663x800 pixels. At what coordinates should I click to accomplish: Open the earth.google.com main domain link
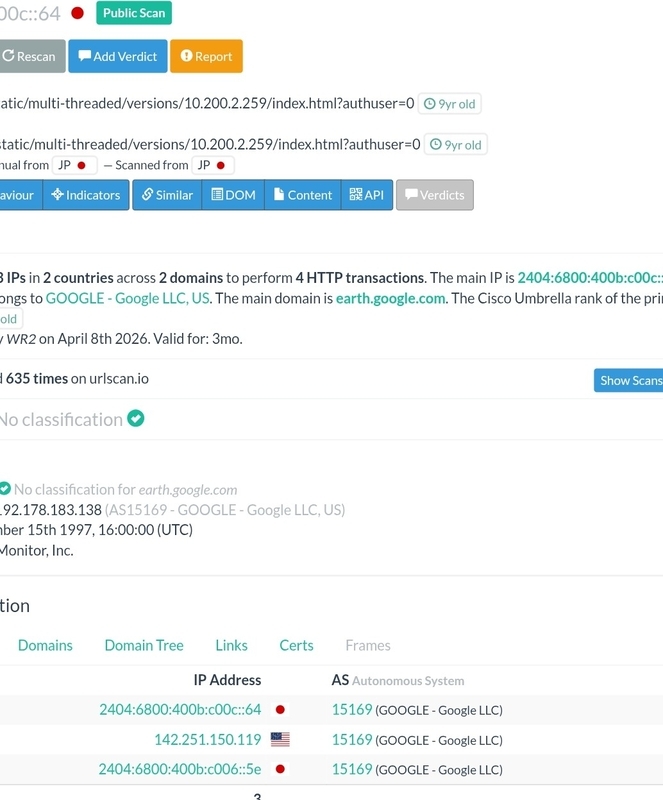[390, 298]
